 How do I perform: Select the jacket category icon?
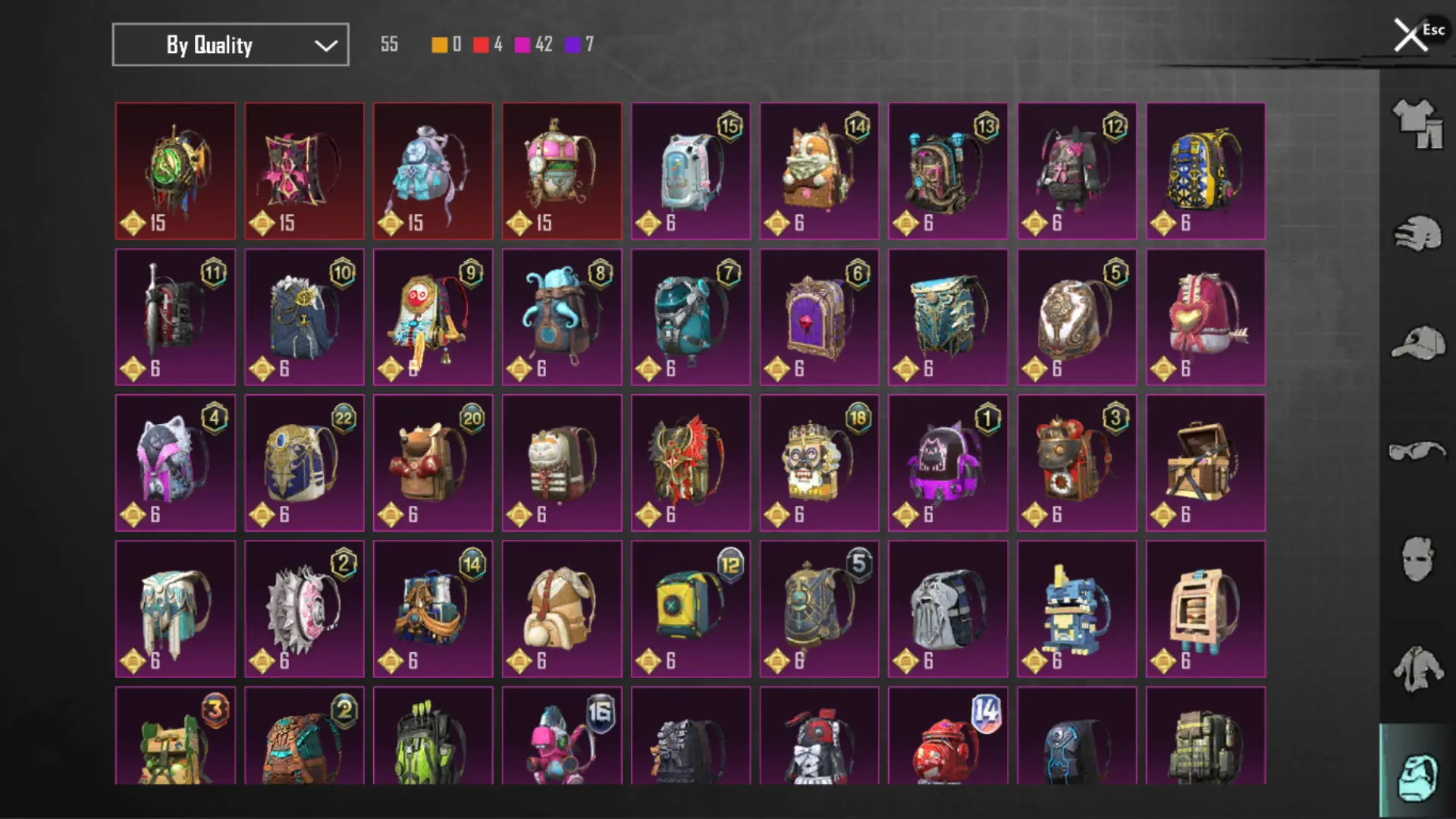(1417, 669)
